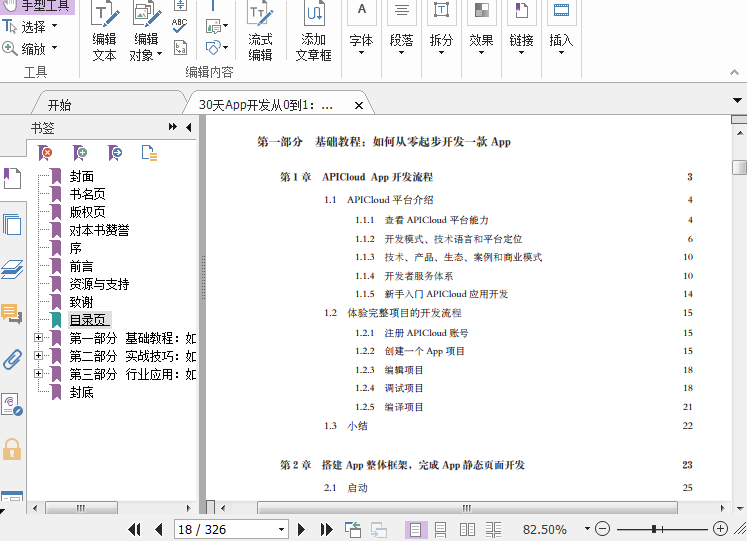
Task: Go to the last page
Action: tap(326, 530)
